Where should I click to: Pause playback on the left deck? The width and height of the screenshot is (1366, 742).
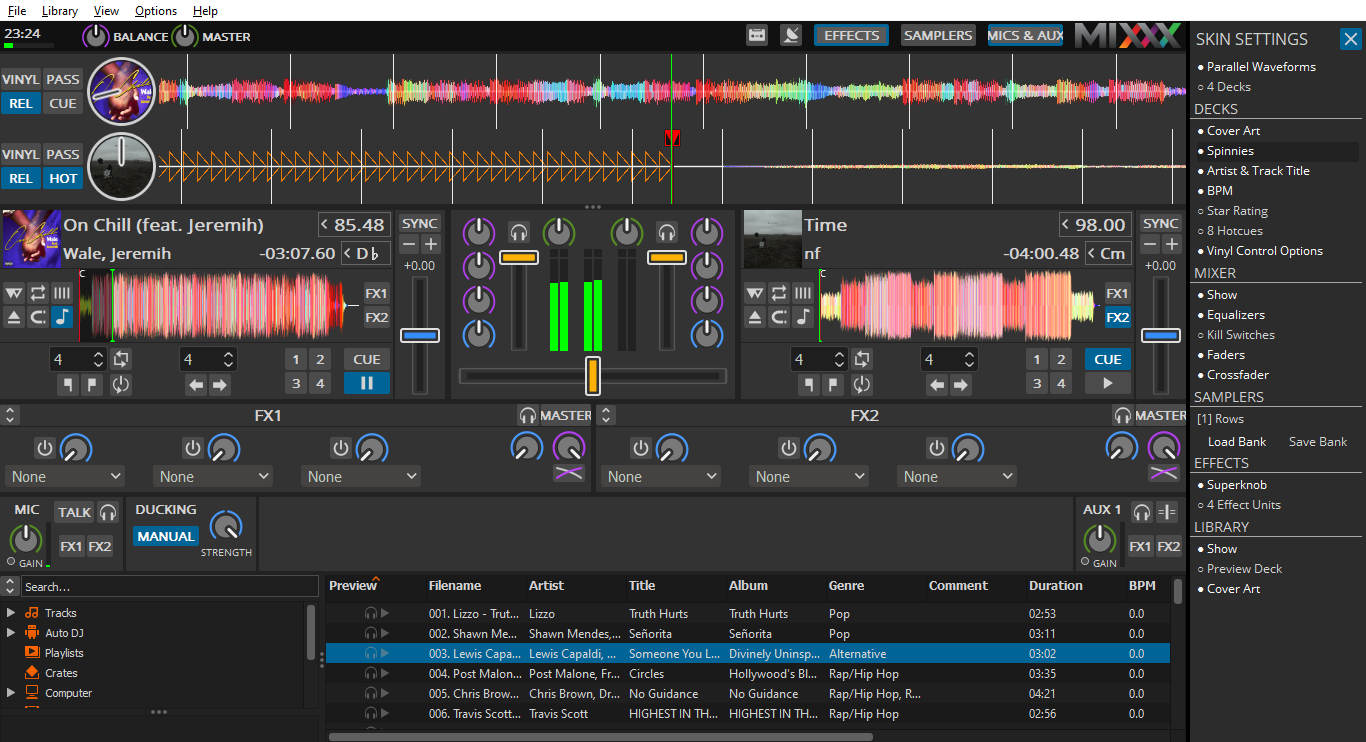click(x=367, y=383)
